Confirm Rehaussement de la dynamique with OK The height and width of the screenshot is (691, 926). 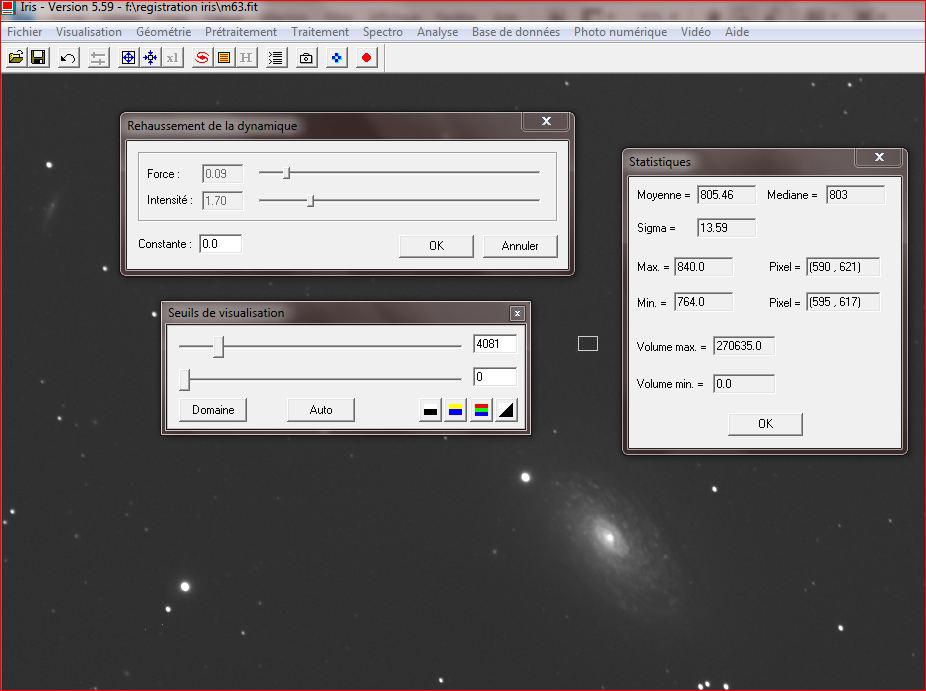click(x=436, y=246)
